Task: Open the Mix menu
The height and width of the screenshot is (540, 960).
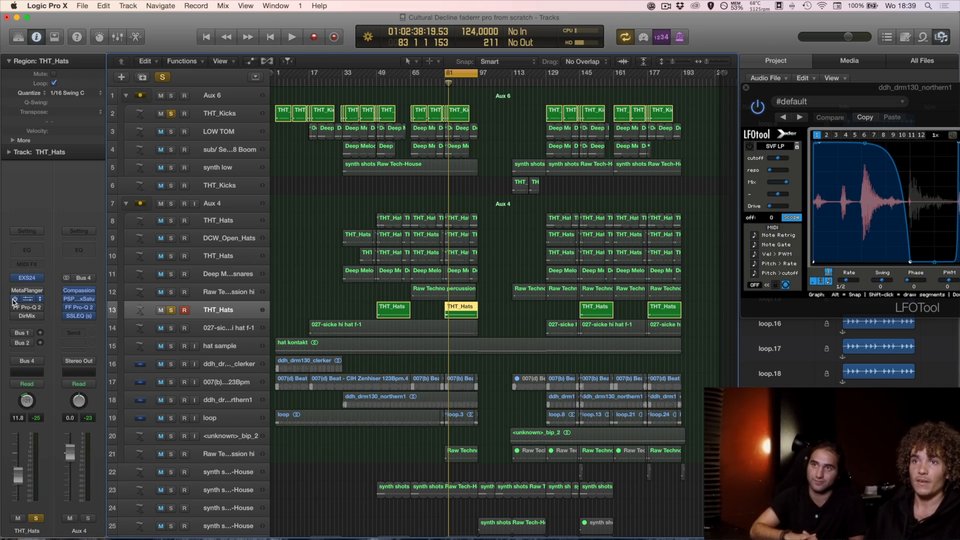Action: coord(223,6)
